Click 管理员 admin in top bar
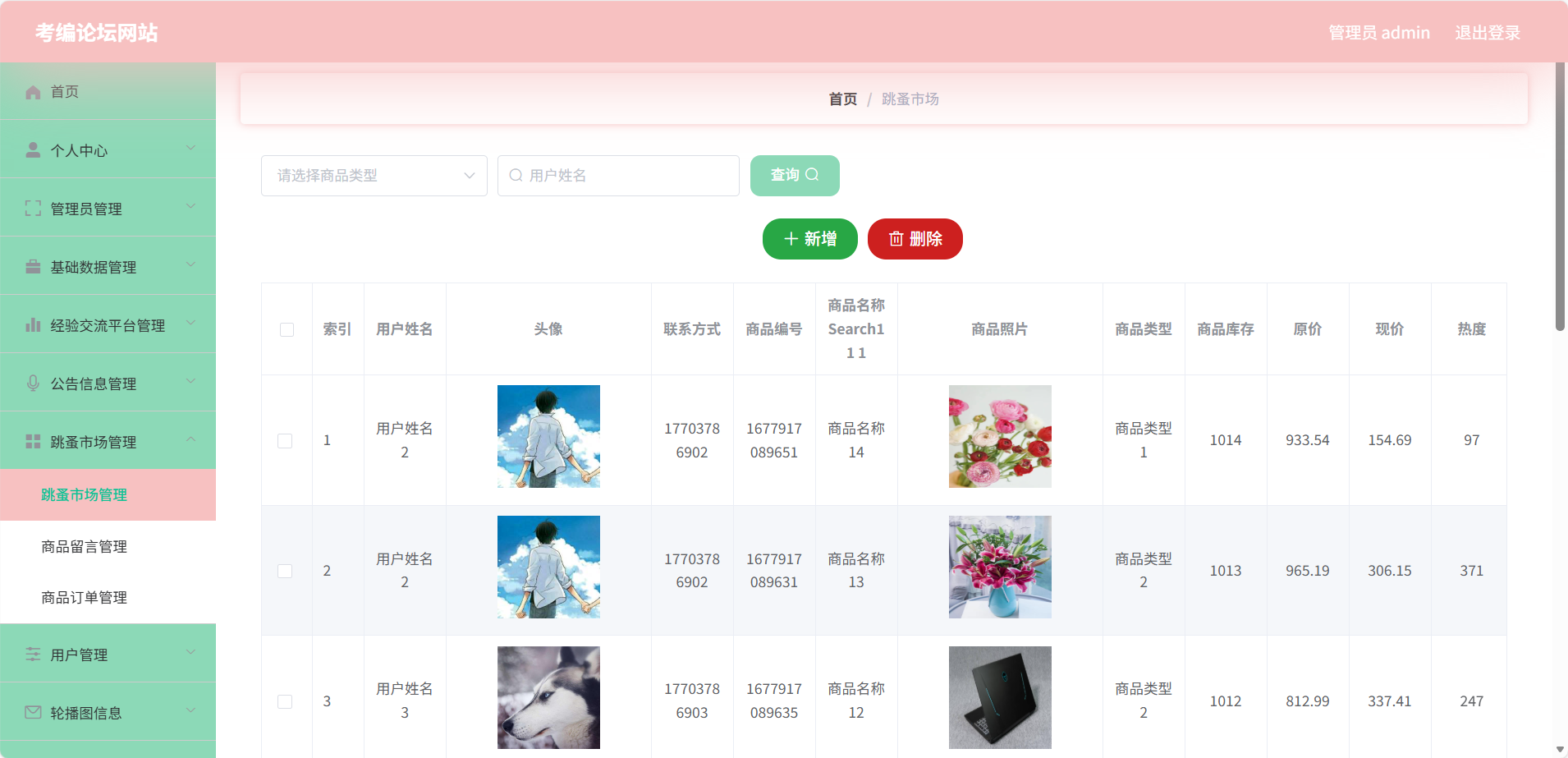 pos(1379,33)
